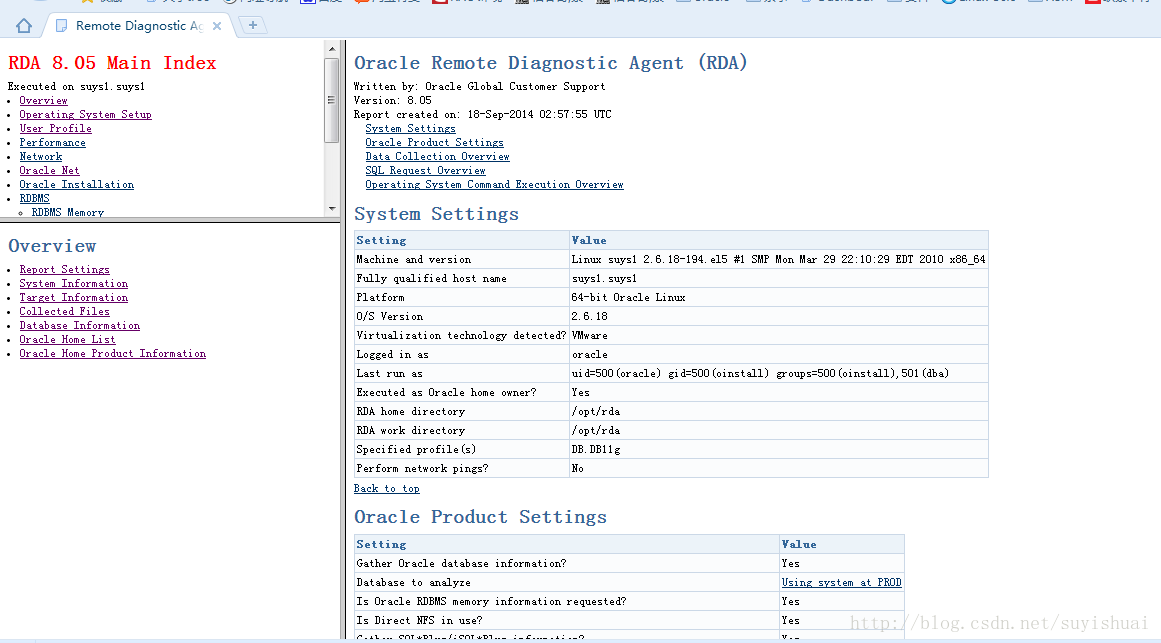This screenshot has height=643, width=1161.
Task: Open Oracle Home List link
Action: pyautogui.click(x=67, y=340)
